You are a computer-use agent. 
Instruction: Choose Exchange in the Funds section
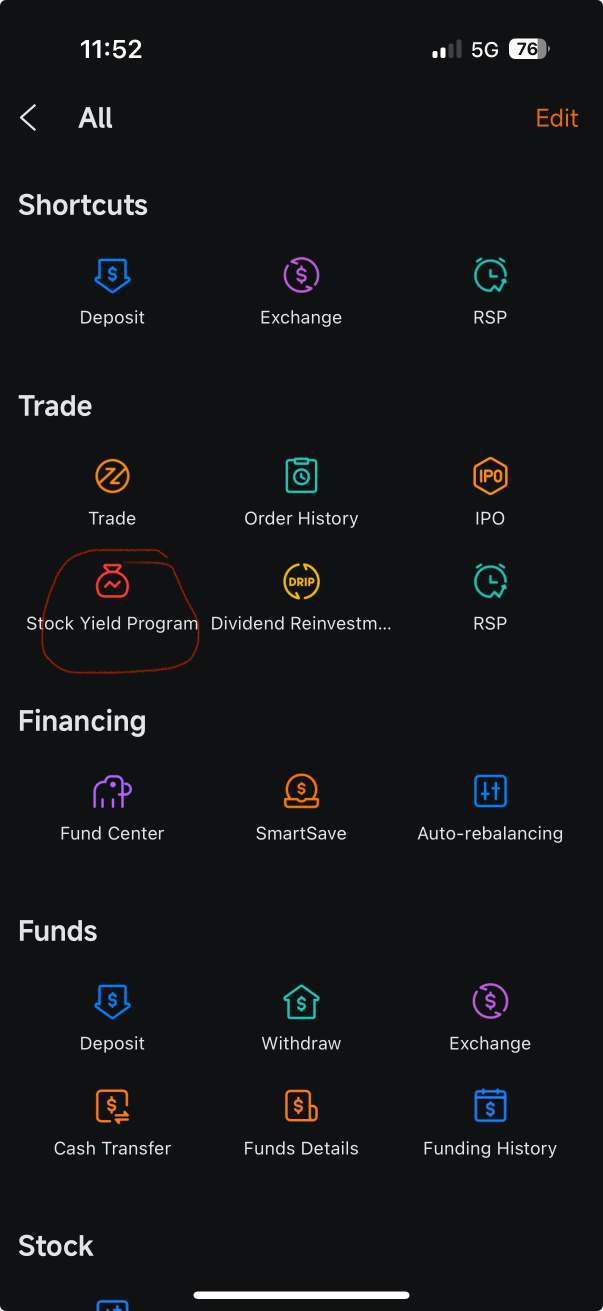point(490,1001)
